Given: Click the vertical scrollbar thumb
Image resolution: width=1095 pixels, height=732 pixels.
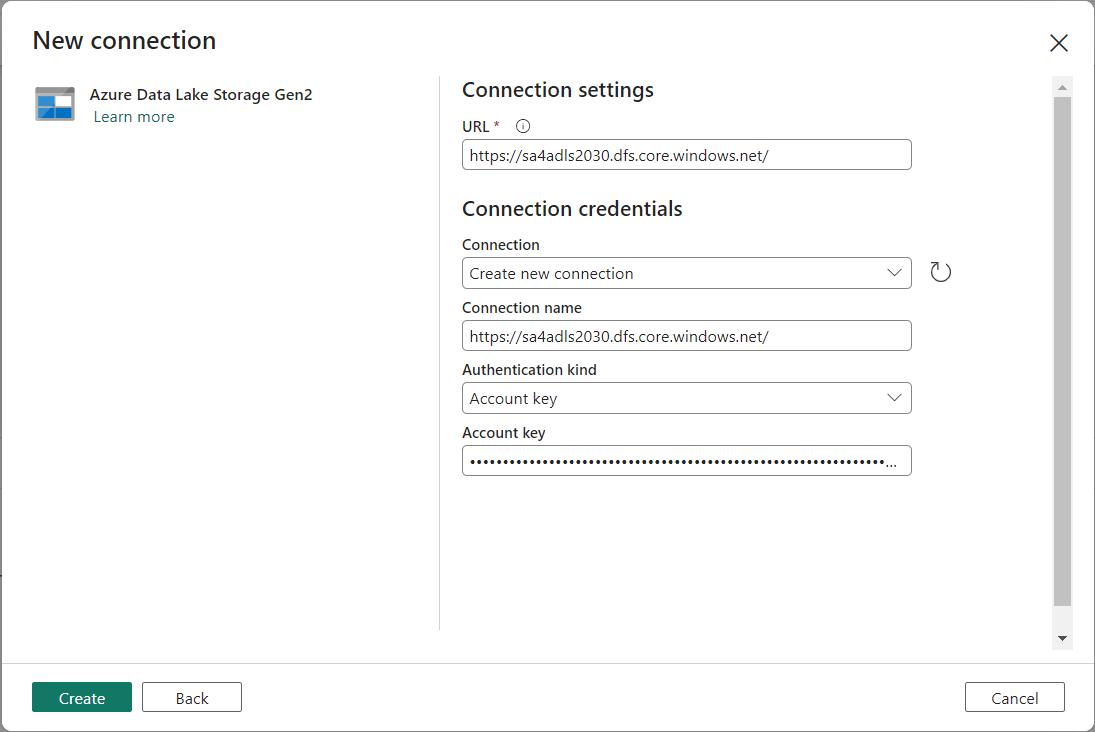Looking at the screenshot, I should coord(1062,350).
